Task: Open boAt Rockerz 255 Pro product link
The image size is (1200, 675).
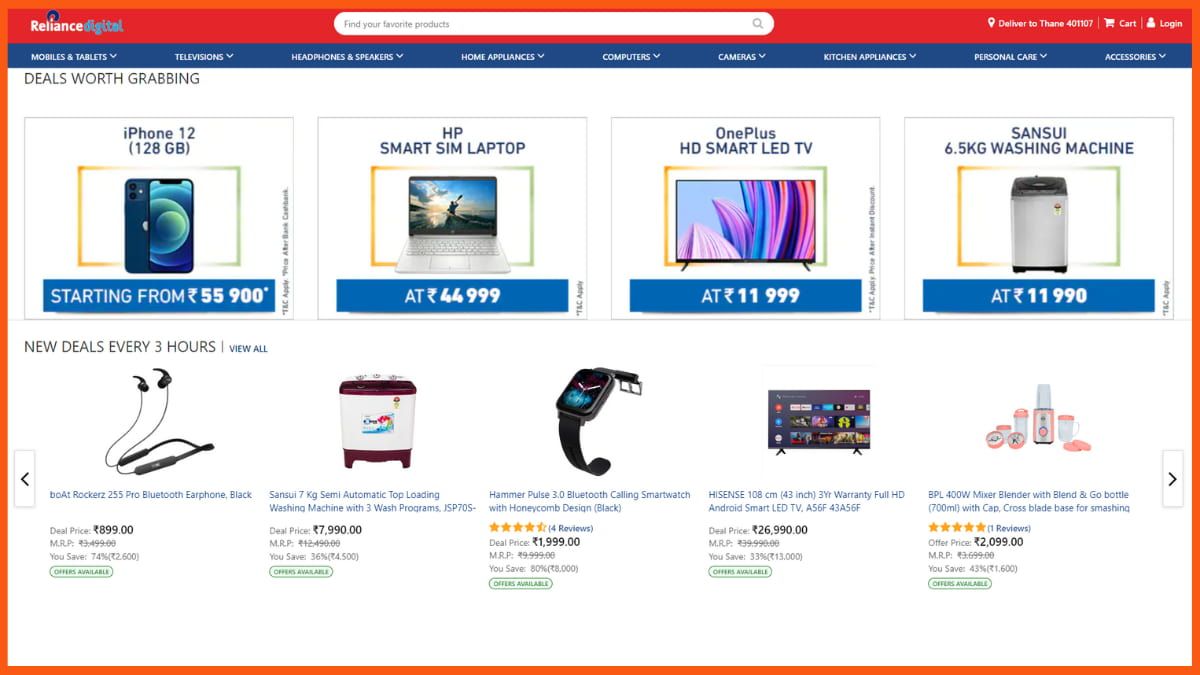Action: 151,495
